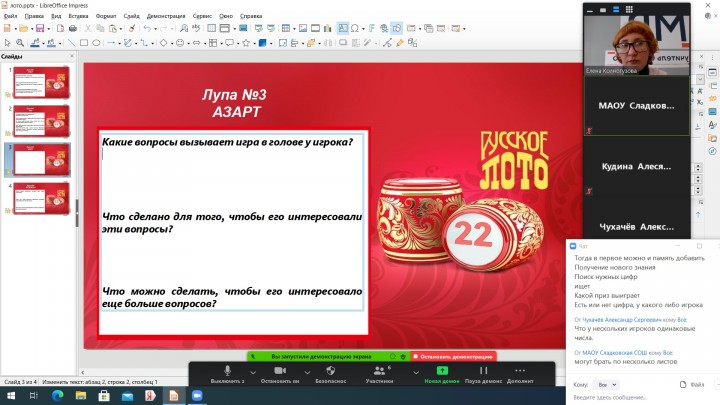Click the red stop demonstration button

[453, 356]
